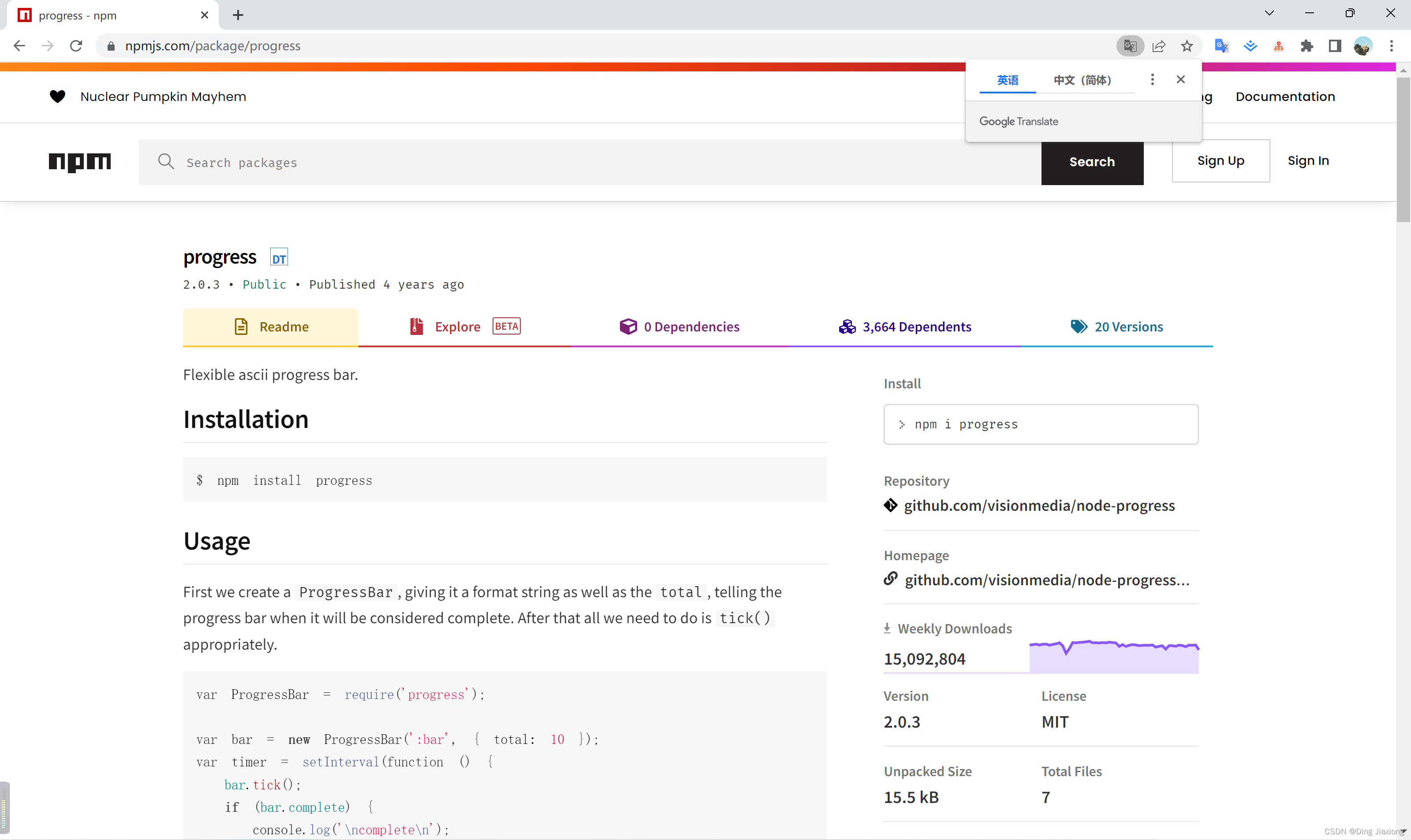Click the Weekly Downloads sparkline chart
Screen dimensions: 1411x840
[x=1113, y=656]
